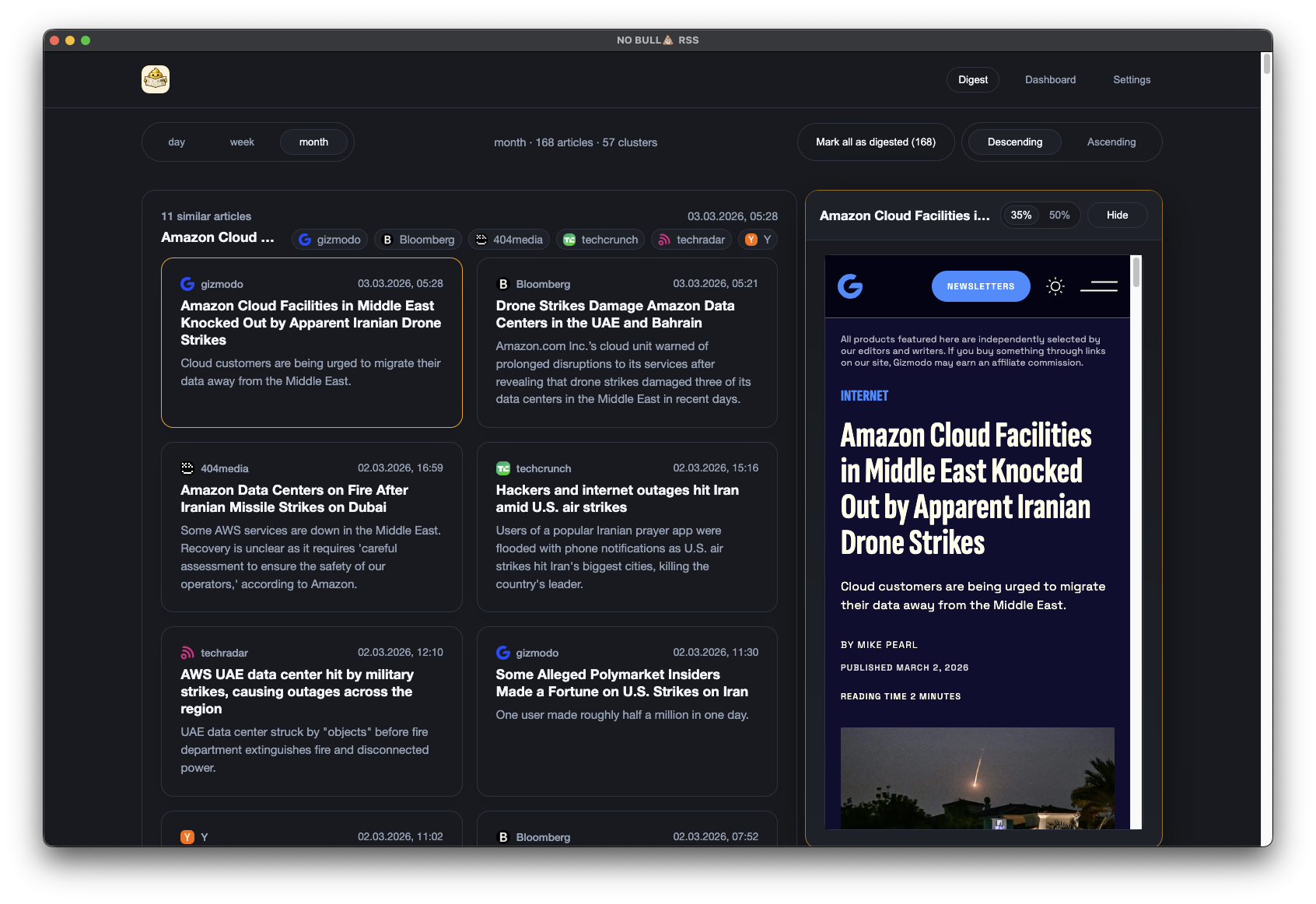Viewport: 1316px width, 904px height.
Task: Filter cluster by Bloomberg source chip
Action: coord(418,240)
